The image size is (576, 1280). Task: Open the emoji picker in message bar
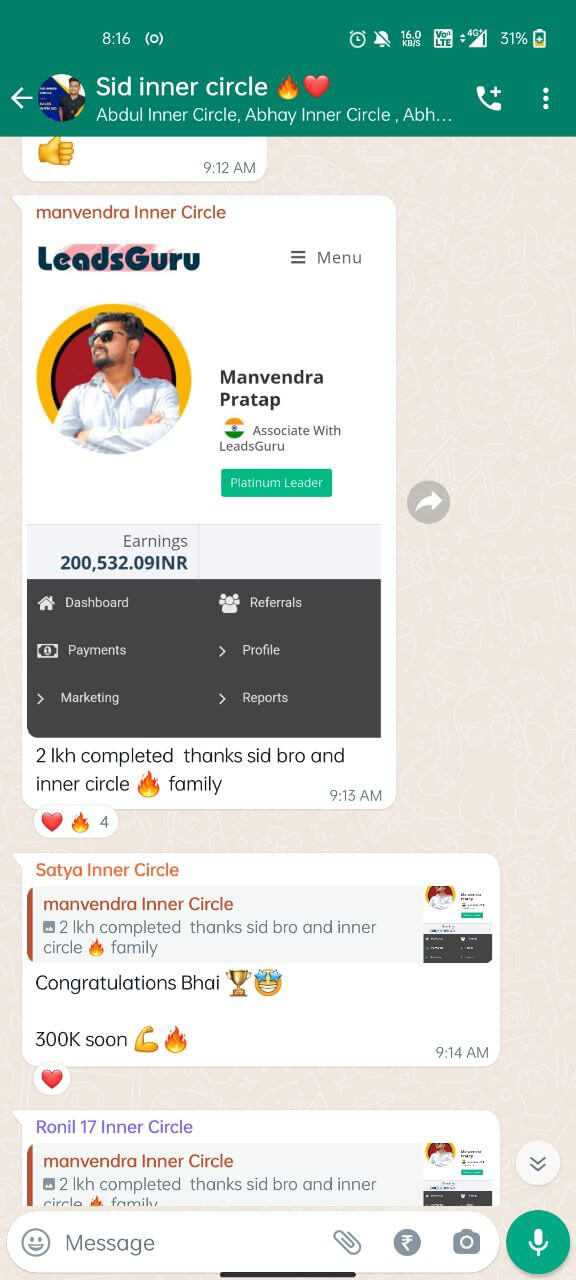(x=36, y=1243)
